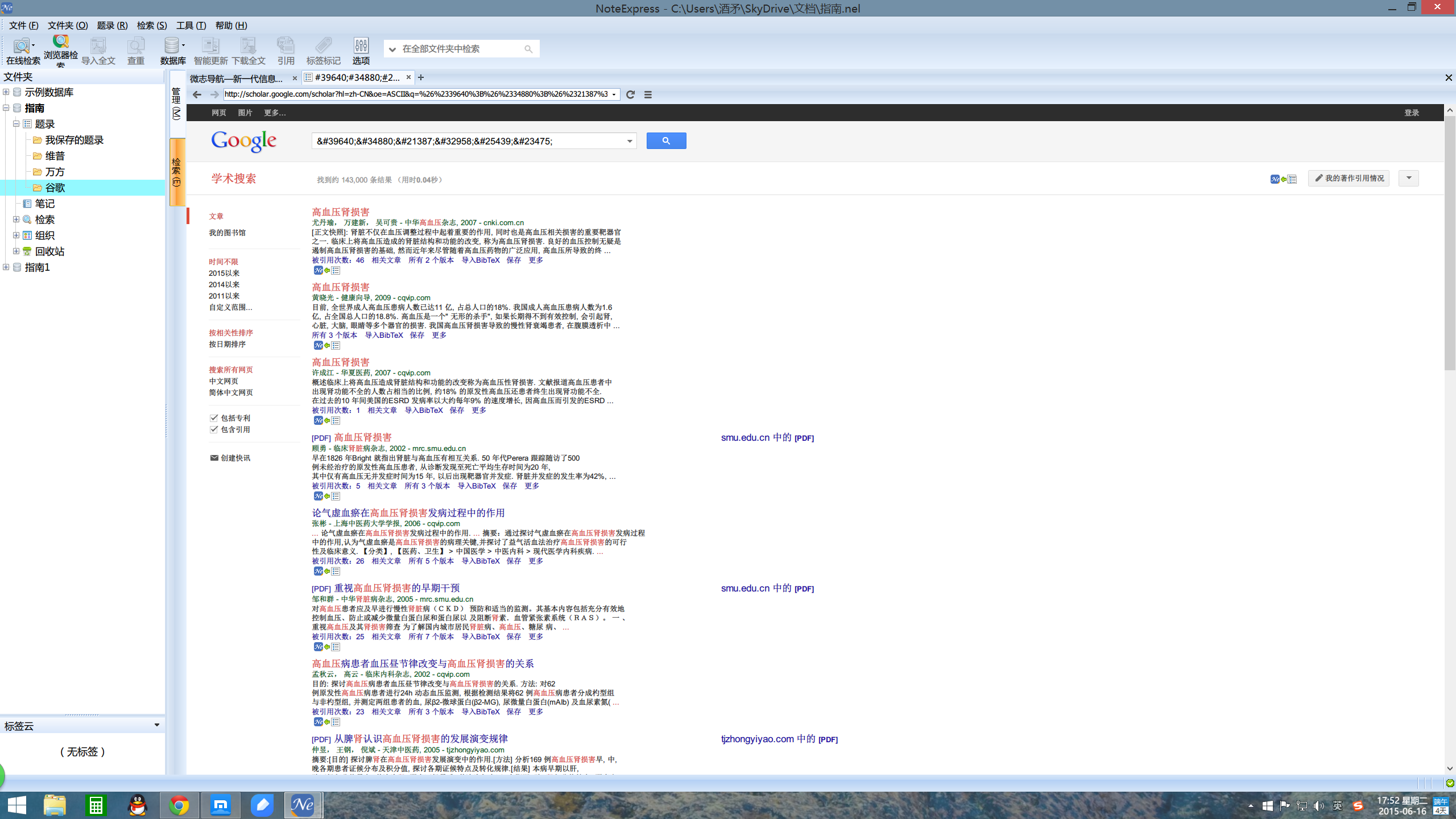Sort results with 按日期排序

227,345
